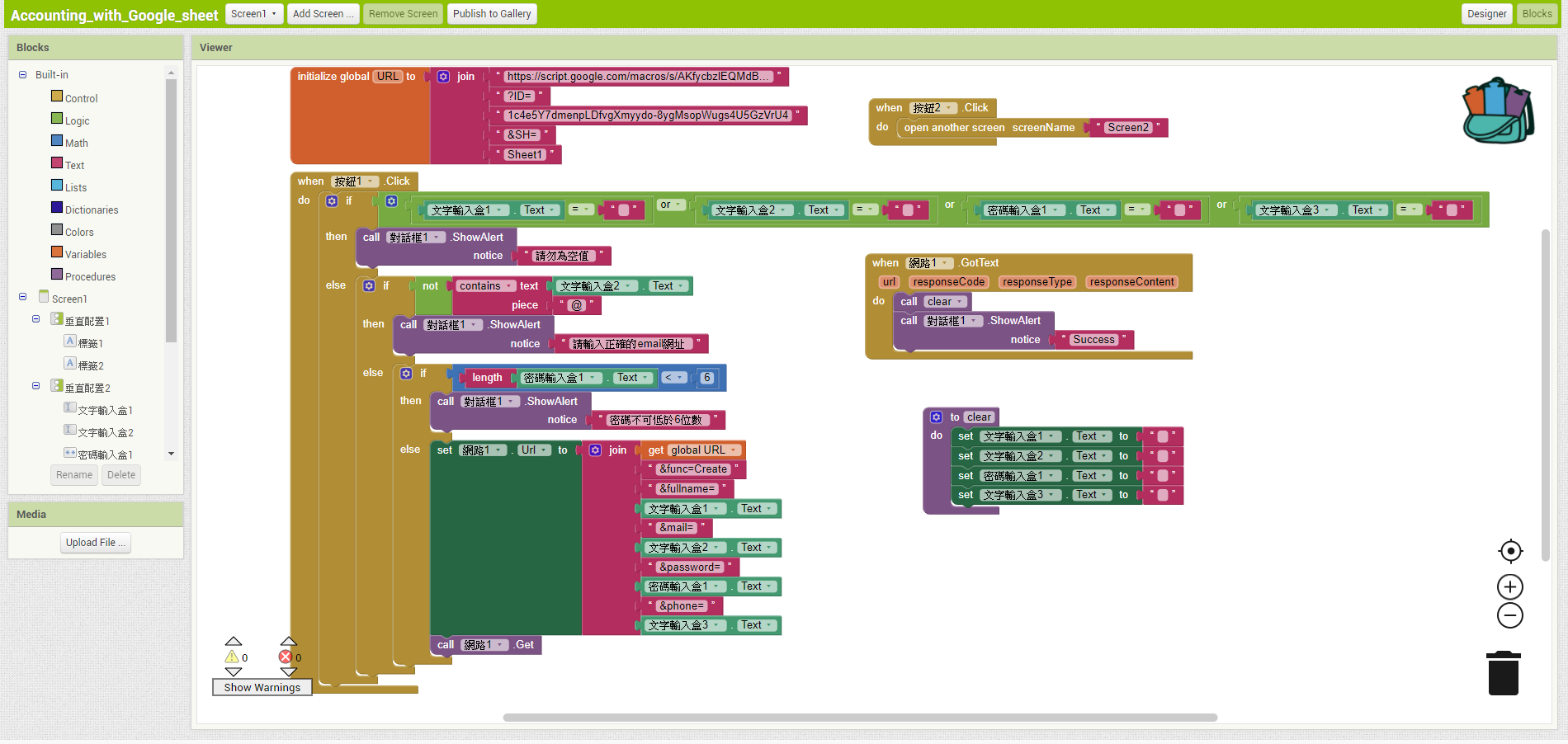Click the Upload File button

click(96, 543)
